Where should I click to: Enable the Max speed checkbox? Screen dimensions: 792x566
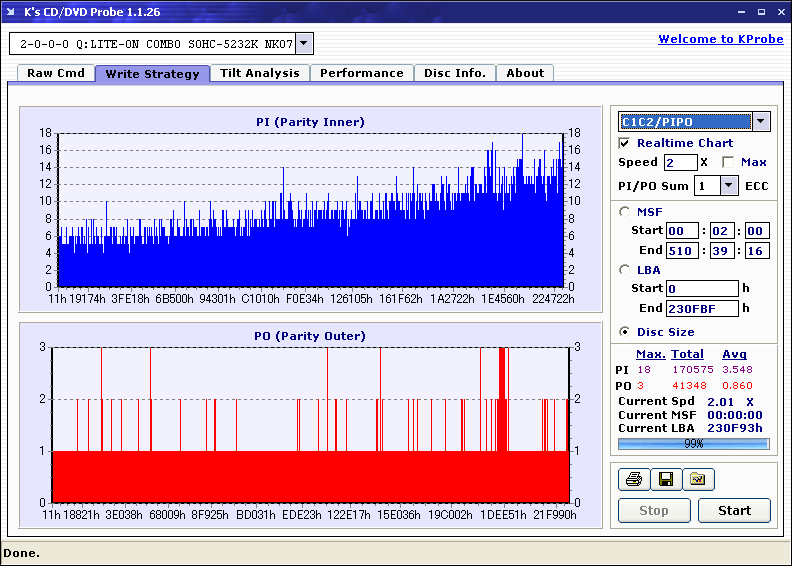(728, 162)
